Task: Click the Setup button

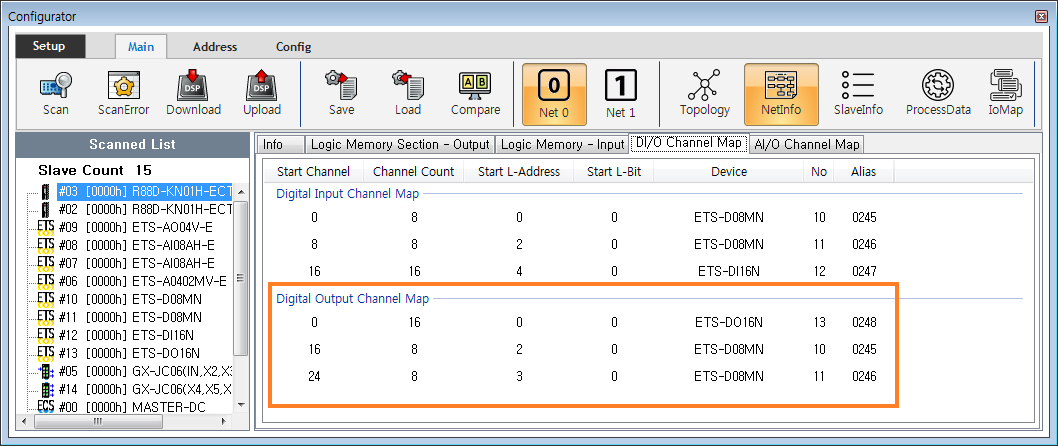Action: [49, 46]
